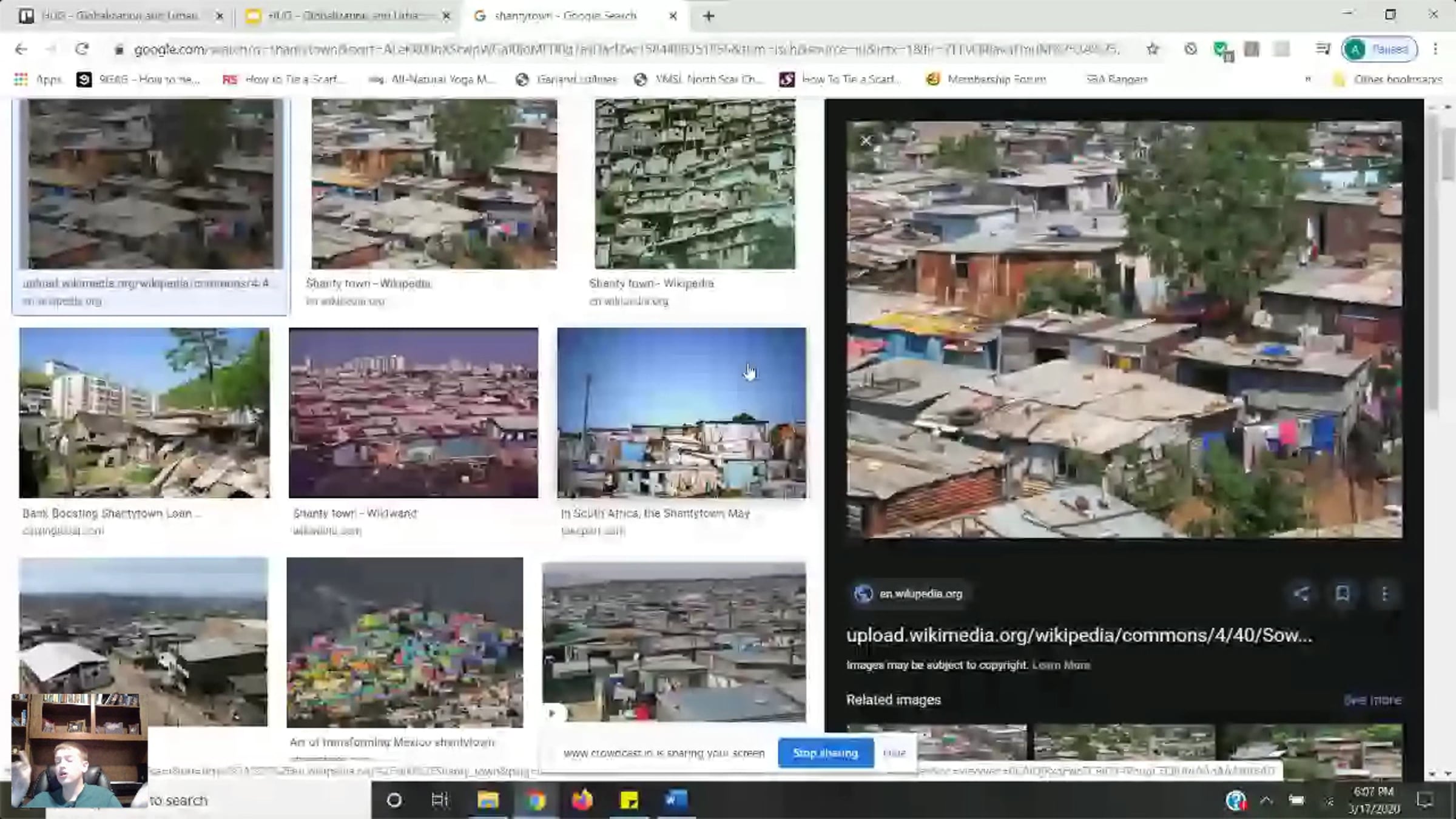Open a new browser tab

709,16
